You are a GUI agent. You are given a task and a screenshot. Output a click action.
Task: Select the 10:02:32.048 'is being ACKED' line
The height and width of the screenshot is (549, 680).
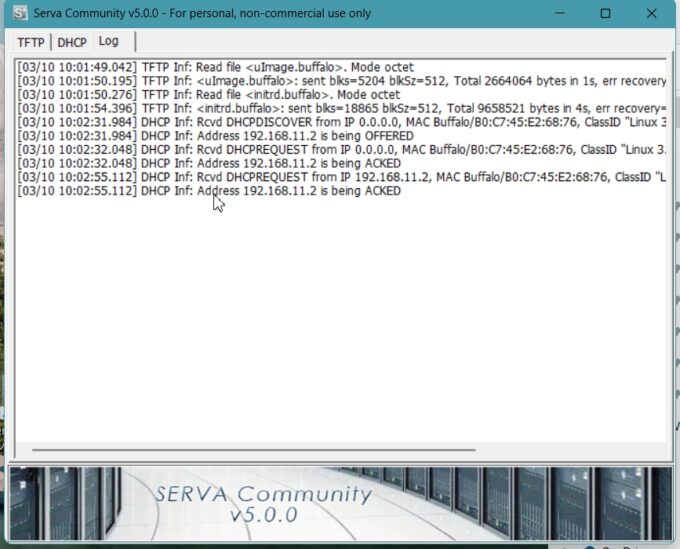pos(209,163)
